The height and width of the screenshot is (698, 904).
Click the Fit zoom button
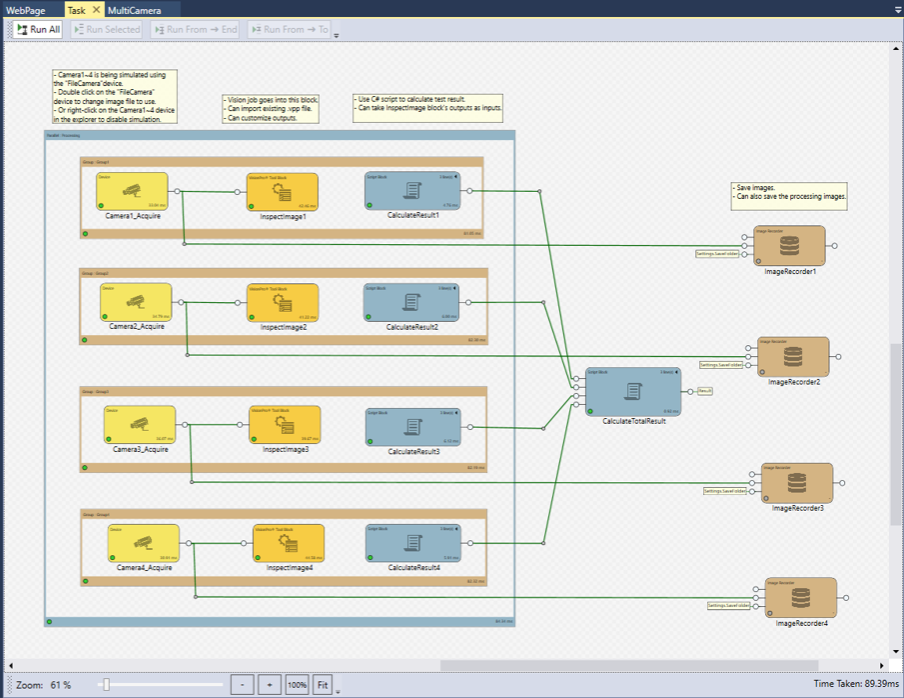(322, 685)
